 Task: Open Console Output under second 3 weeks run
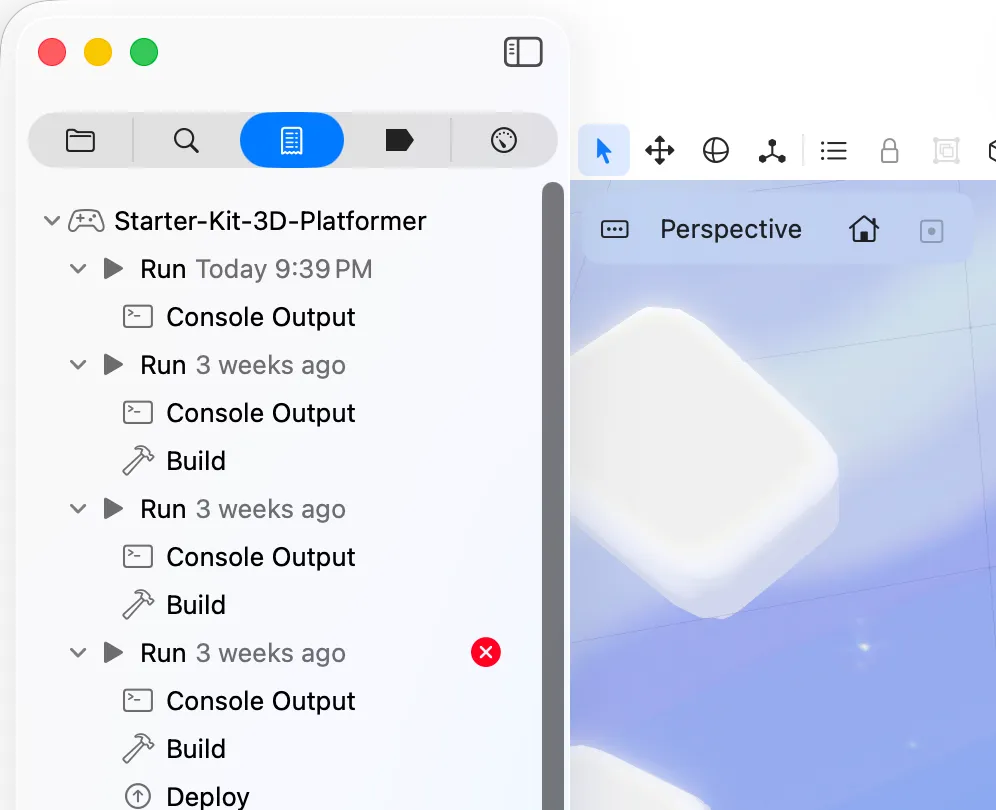click(x=260, y=557)
